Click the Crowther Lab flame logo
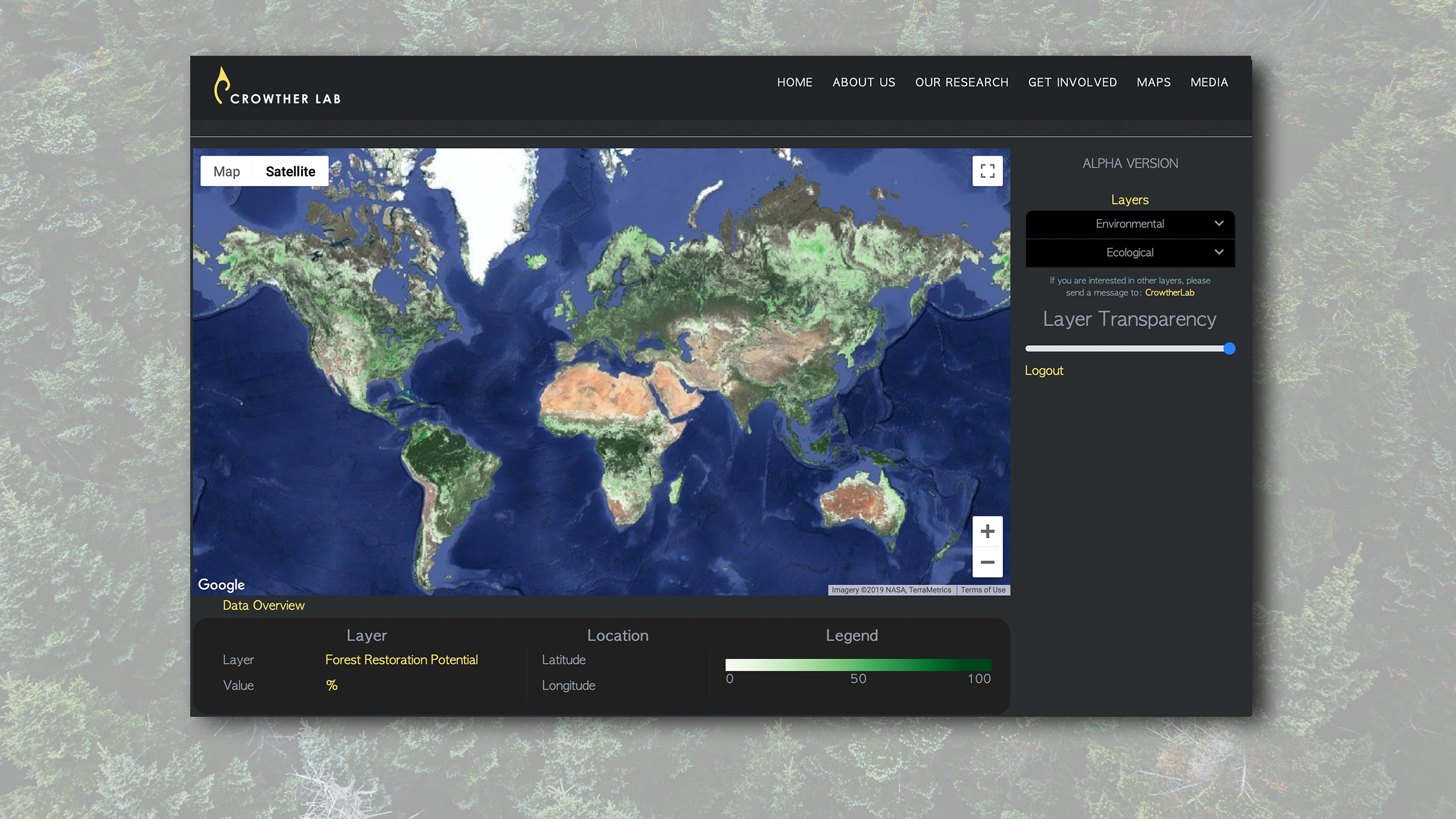Screen dimensions: 1456x819 coord(222,86)
